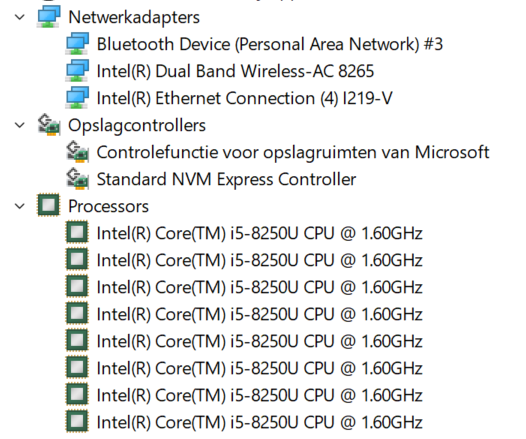The height and width of the screenshot is (439, 526).
Task: Collapse the Opslagcontrollers category
Action: [20, 125]
